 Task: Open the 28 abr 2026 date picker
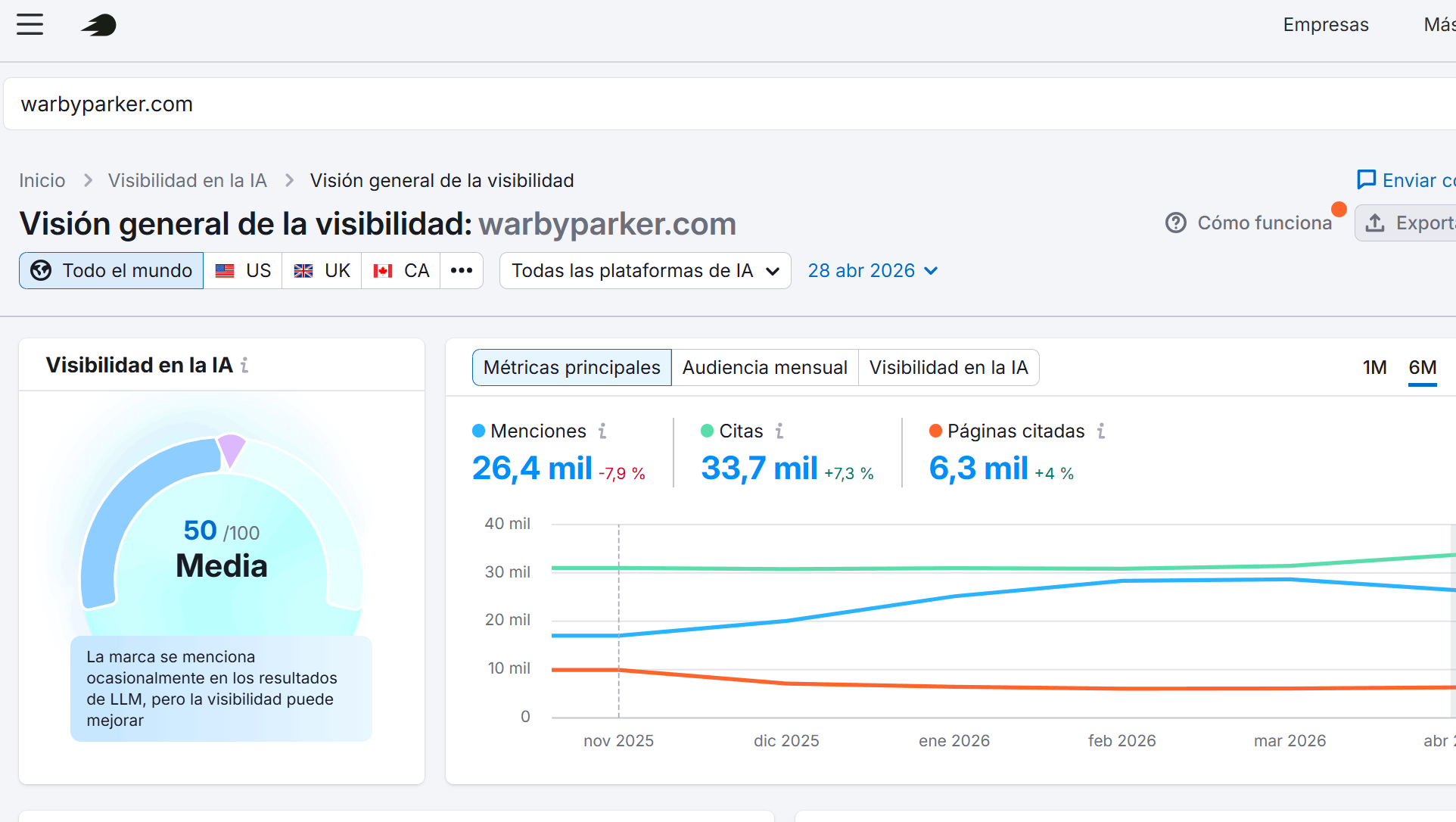tap(873, 271)
